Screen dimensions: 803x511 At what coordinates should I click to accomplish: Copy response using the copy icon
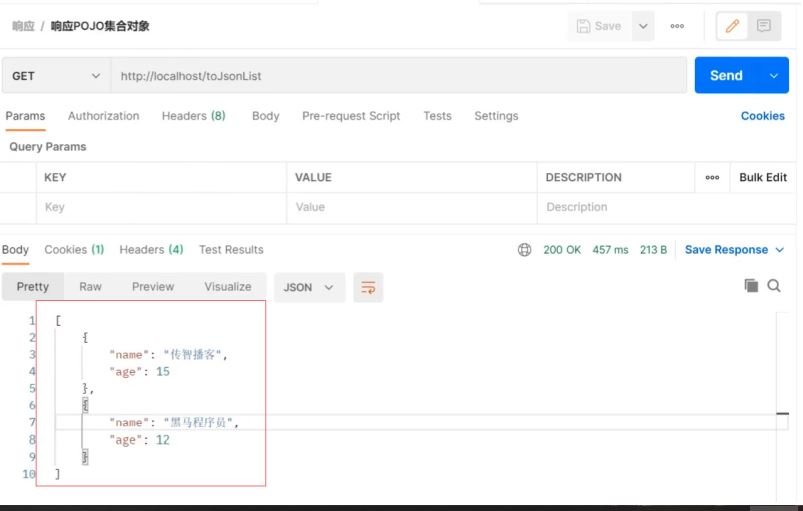point(751,286)
